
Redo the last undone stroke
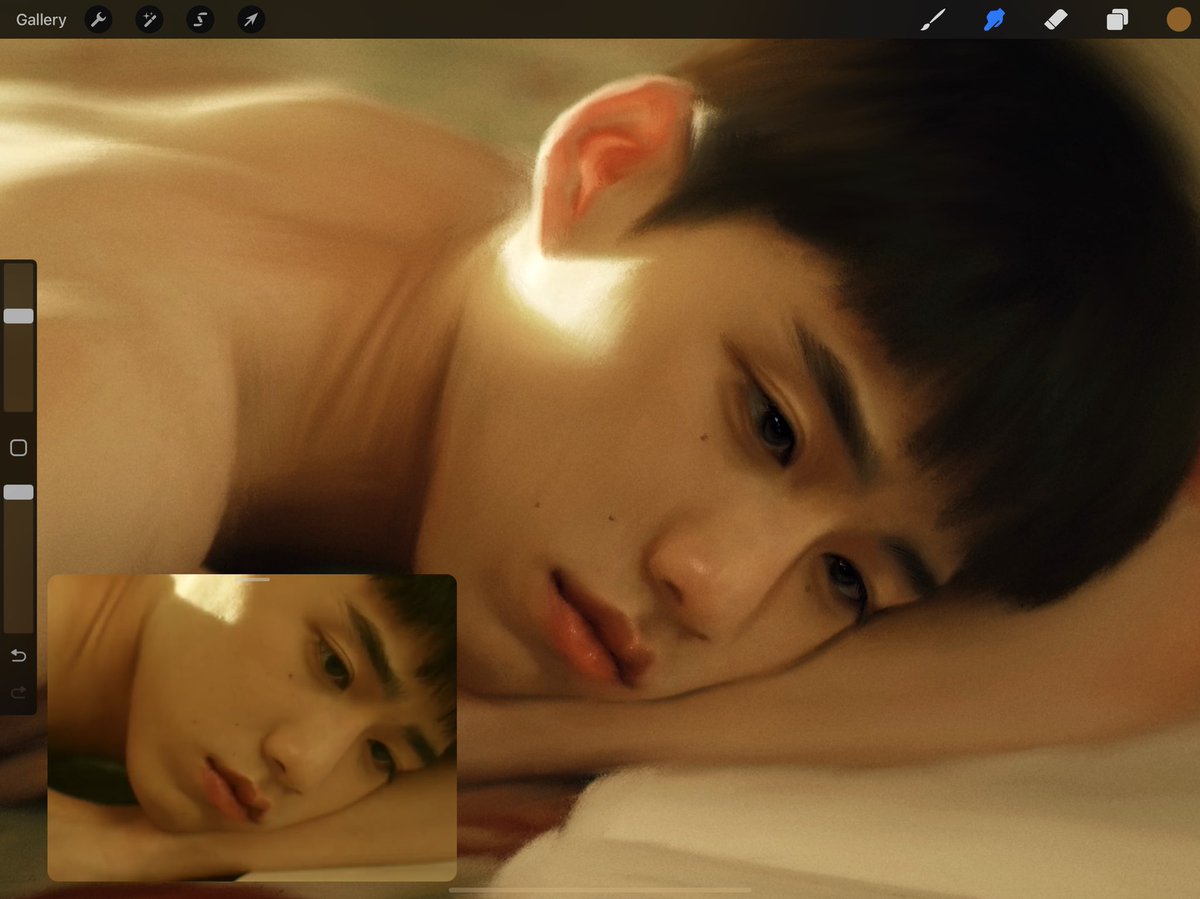click(18, 692)
